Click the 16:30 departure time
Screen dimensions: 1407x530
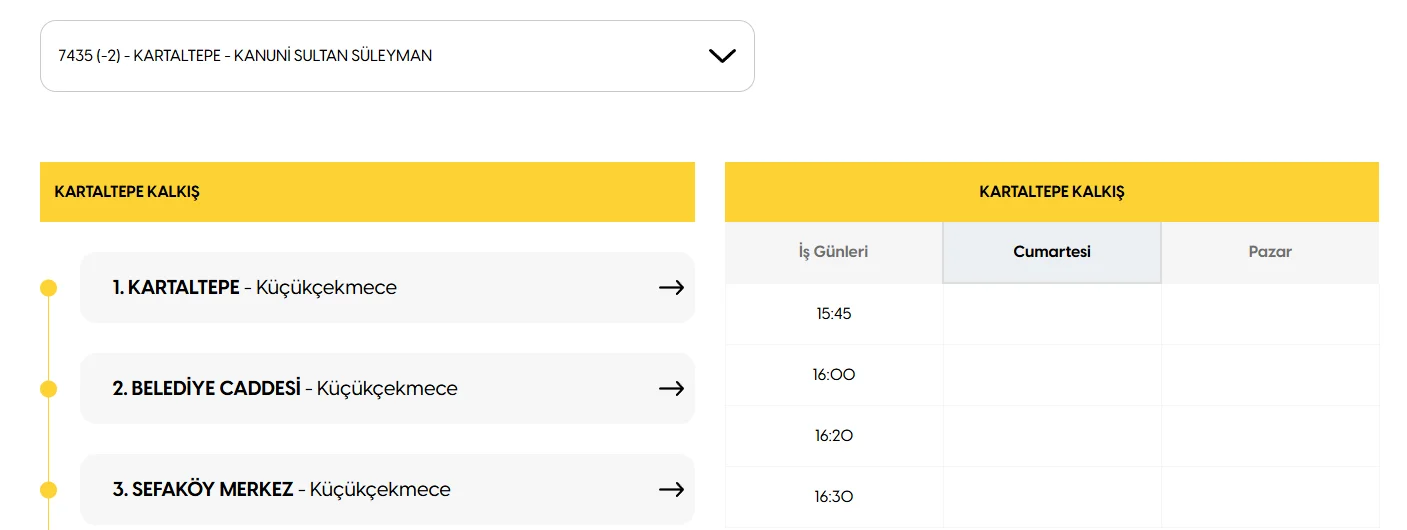click(x=833, y=497)
